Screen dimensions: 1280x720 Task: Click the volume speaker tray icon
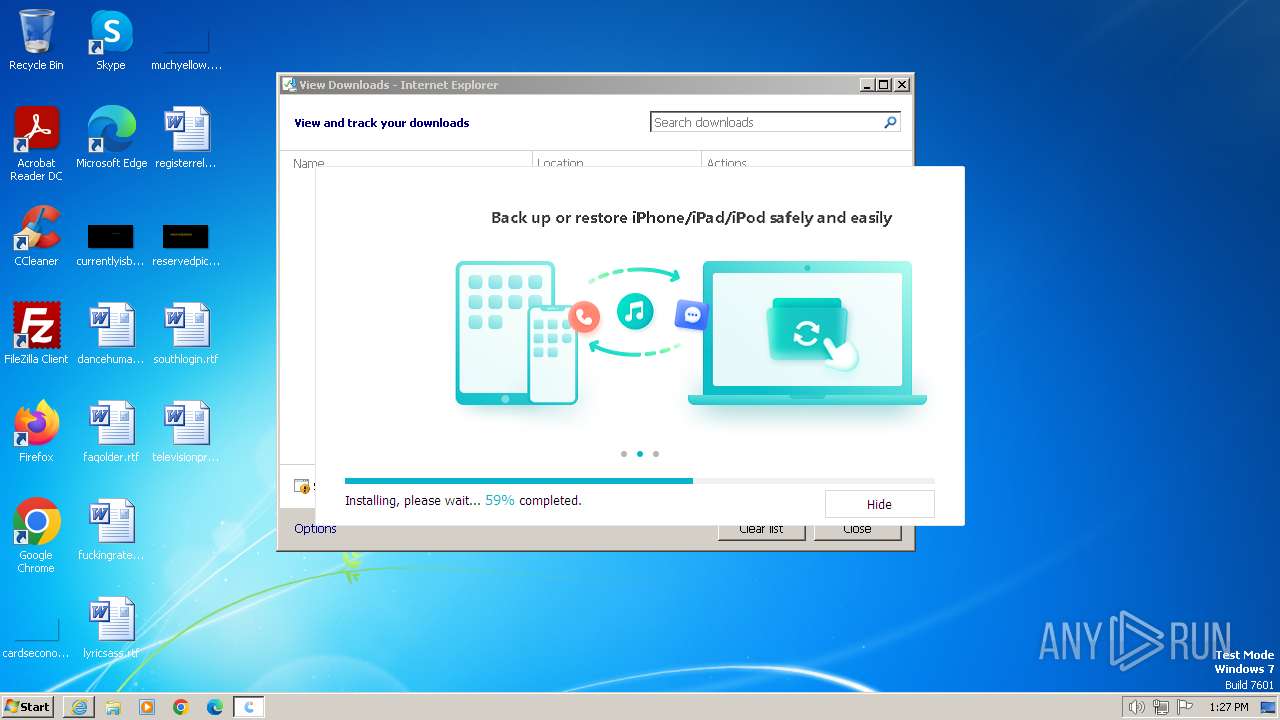coord(1136,707)
